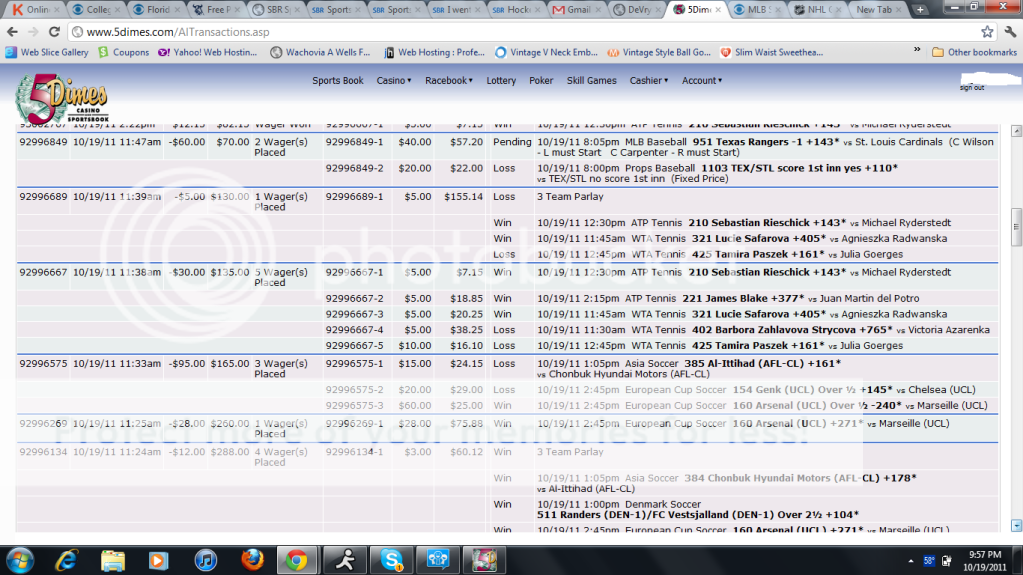Expand the Racebook dropdown menu
This screenshot has height=575, width=1023.
click(x=449, y=81)
